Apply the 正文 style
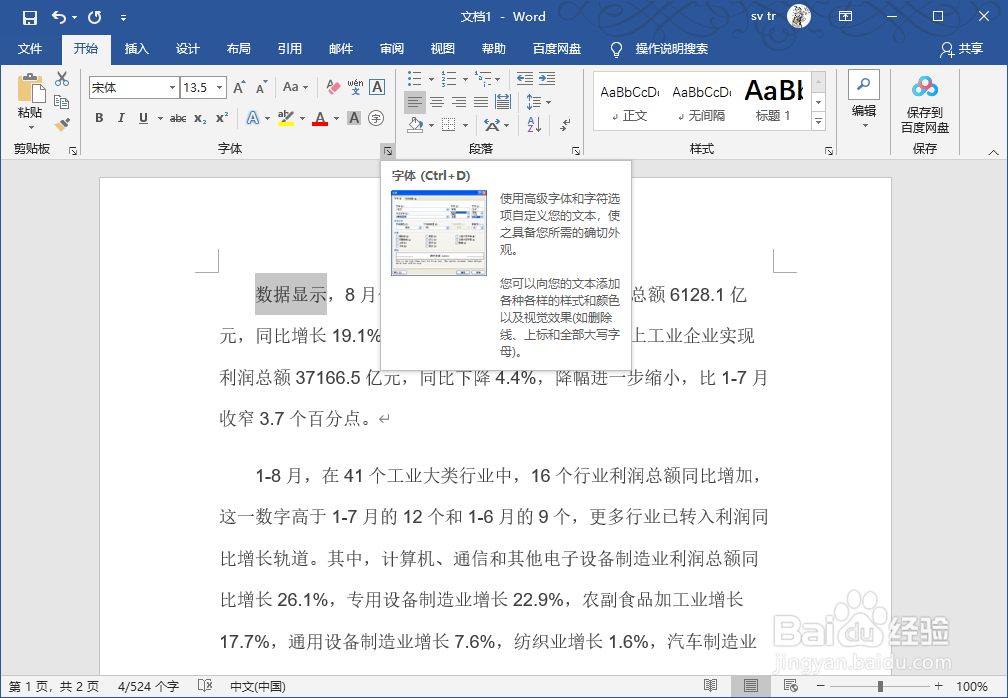Viewport: 1008px width, 698px height. 629,102
